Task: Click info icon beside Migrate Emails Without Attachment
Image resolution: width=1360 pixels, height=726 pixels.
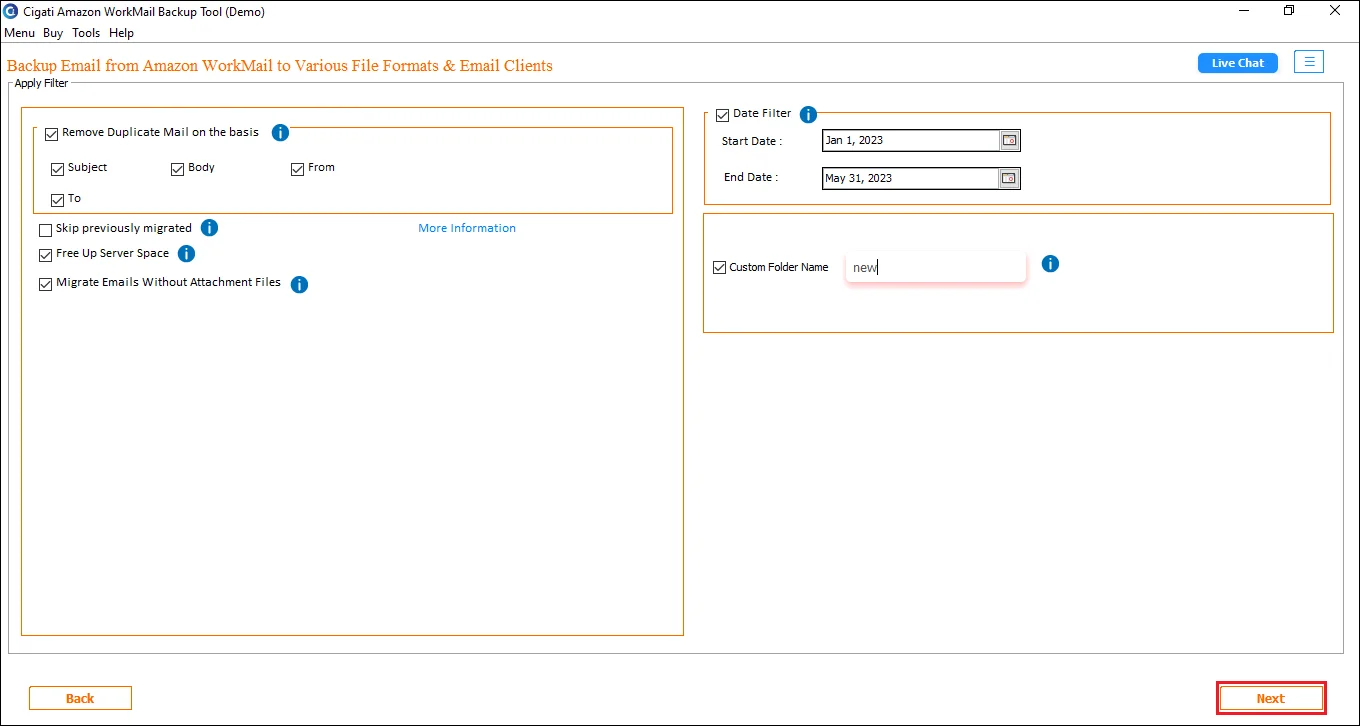Action: [299, 285]
